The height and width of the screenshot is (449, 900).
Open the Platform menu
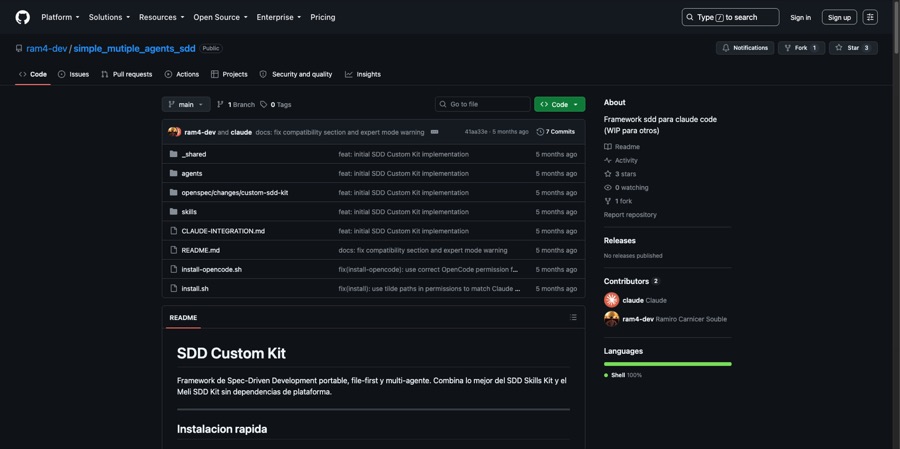tap(60, 17)
